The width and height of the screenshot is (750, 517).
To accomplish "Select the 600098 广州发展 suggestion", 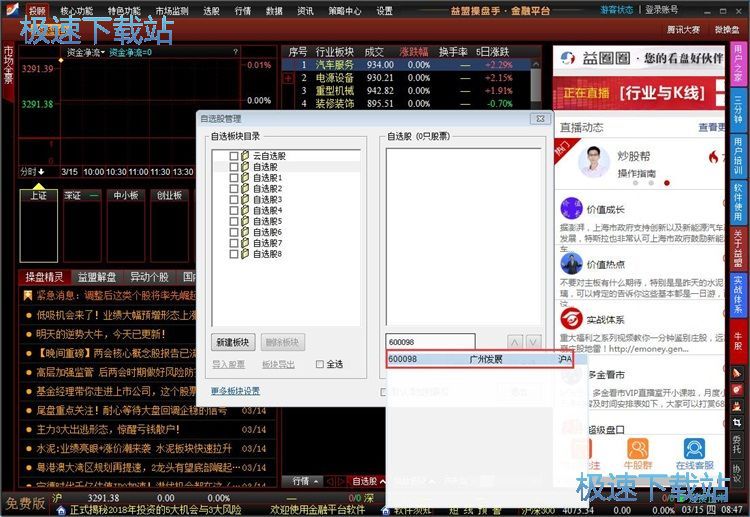I will click(x=480, y=359).
